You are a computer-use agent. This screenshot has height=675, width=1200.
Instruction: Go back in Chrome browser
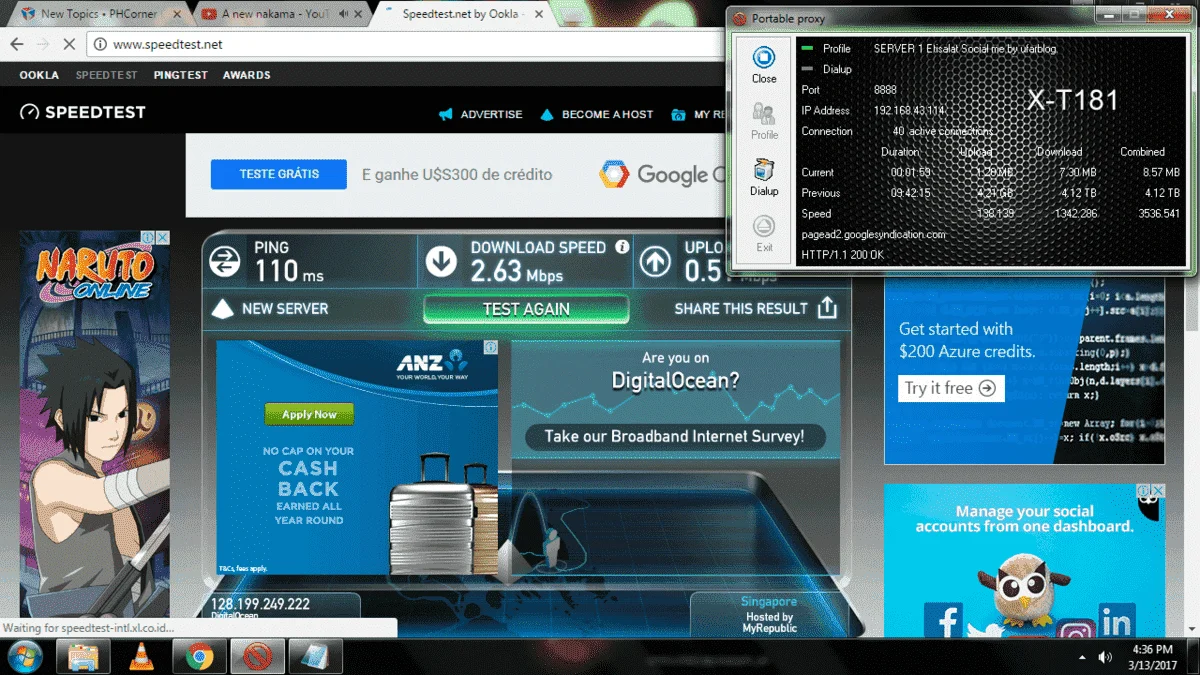tap(17, 44)
